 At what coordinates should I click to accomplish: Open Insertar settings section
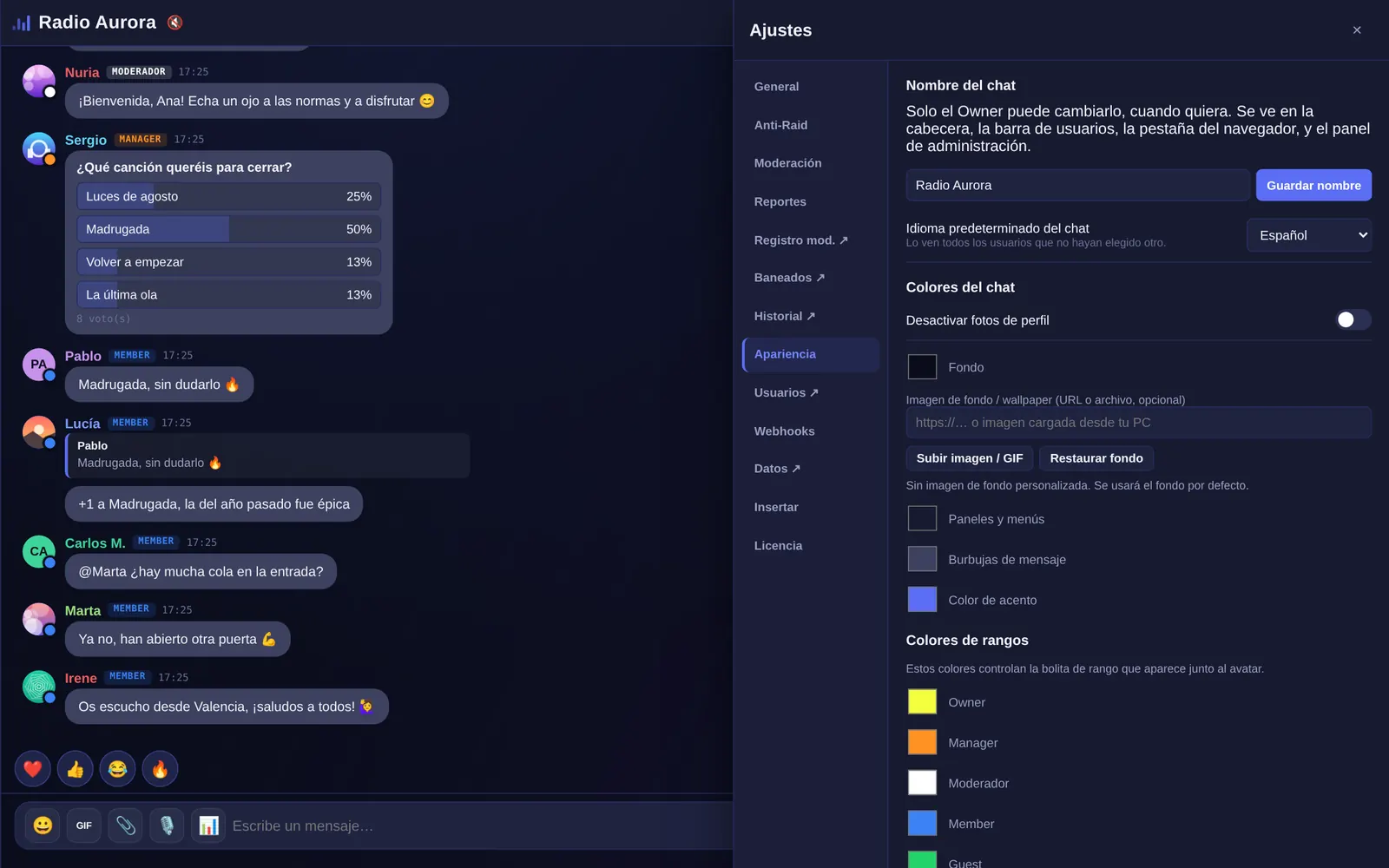pyautogui.click(x=811, y=507)
